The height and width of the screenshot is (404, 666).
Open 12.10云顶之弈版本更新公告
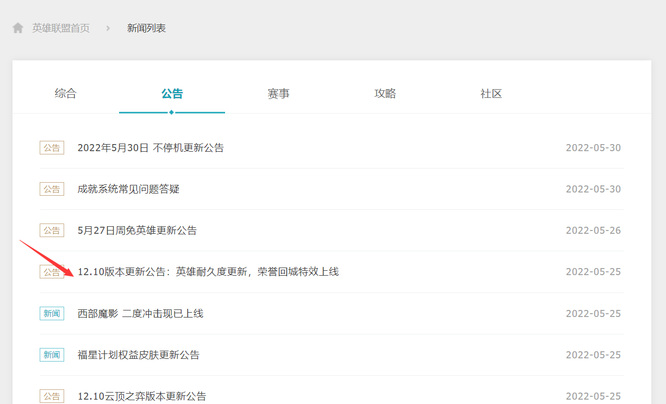pos(141,396)
